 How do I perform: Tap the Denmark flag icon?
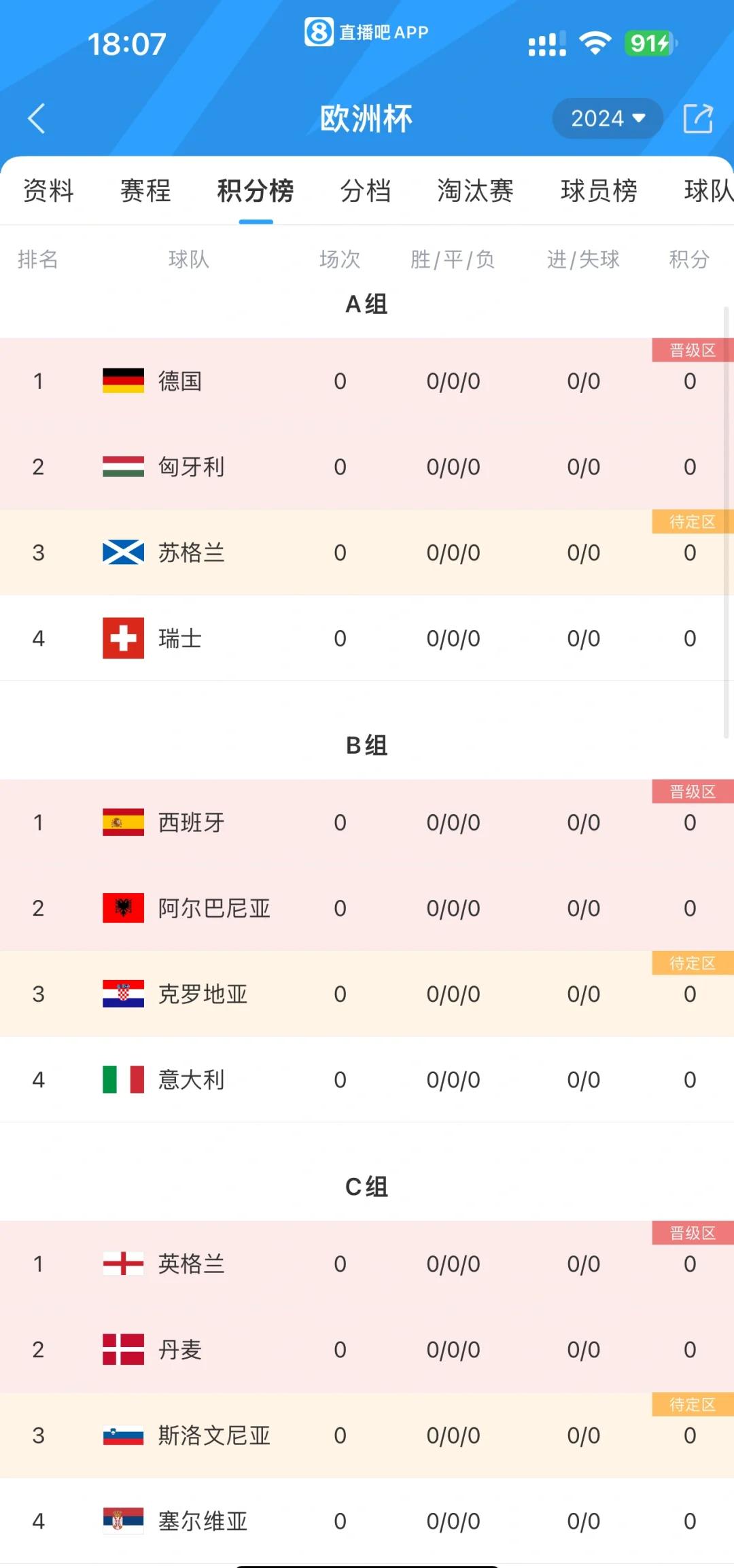click(x=123, y=1349)
